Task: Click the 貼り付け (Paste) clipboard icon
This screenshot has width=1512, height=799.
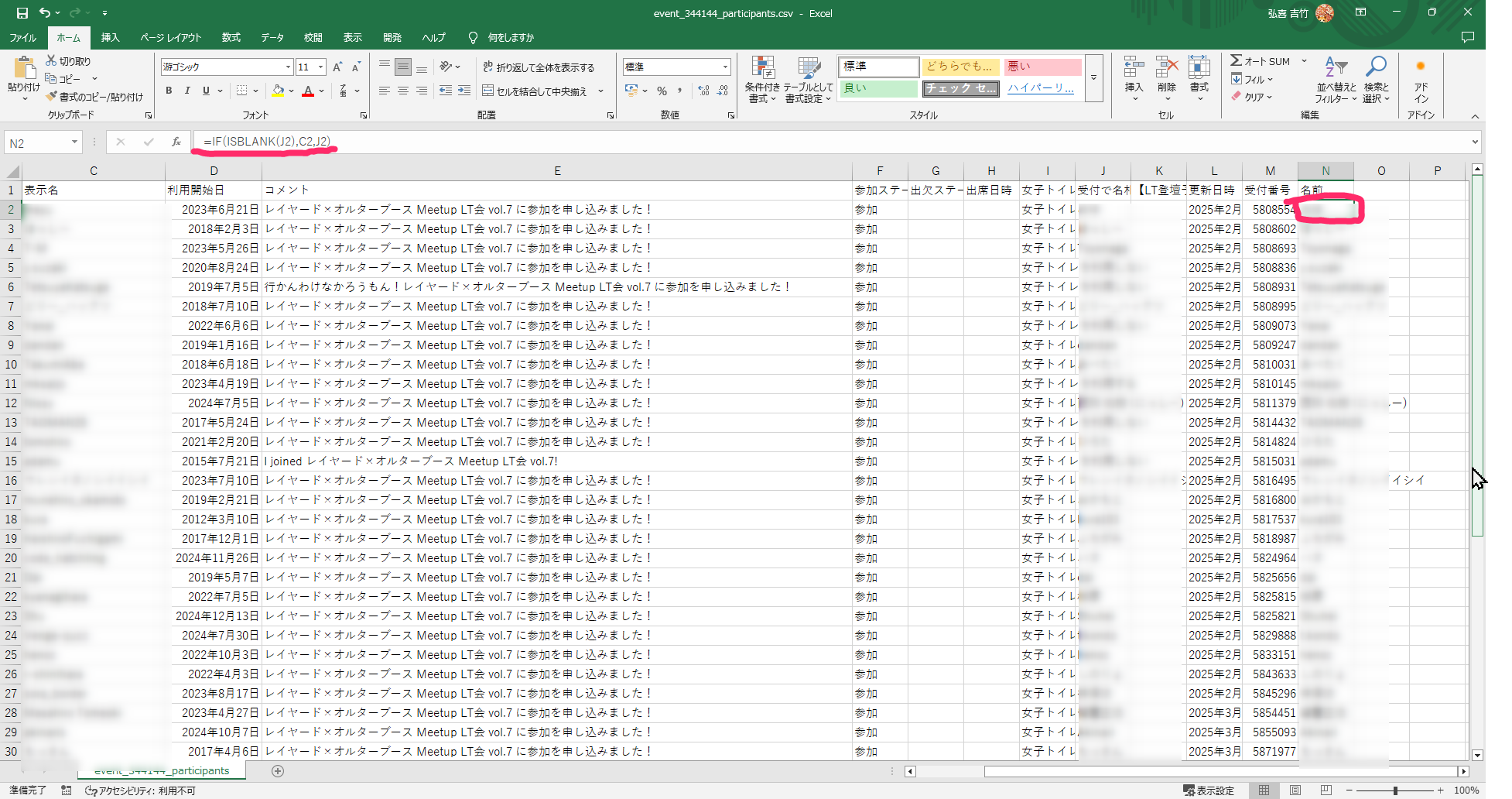Action: [x=24, y=68]
